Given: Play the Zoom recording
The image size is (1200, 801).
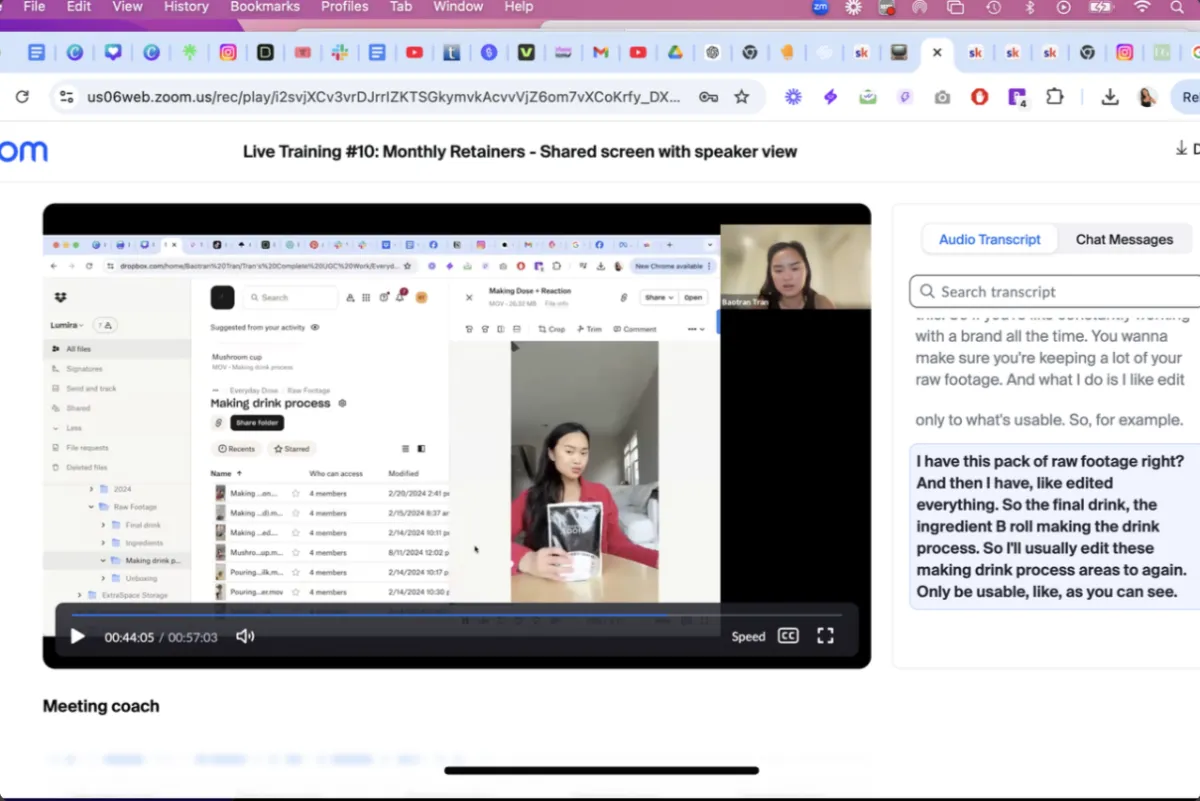Looking at the screenshot, I should [x=77, y=636].
